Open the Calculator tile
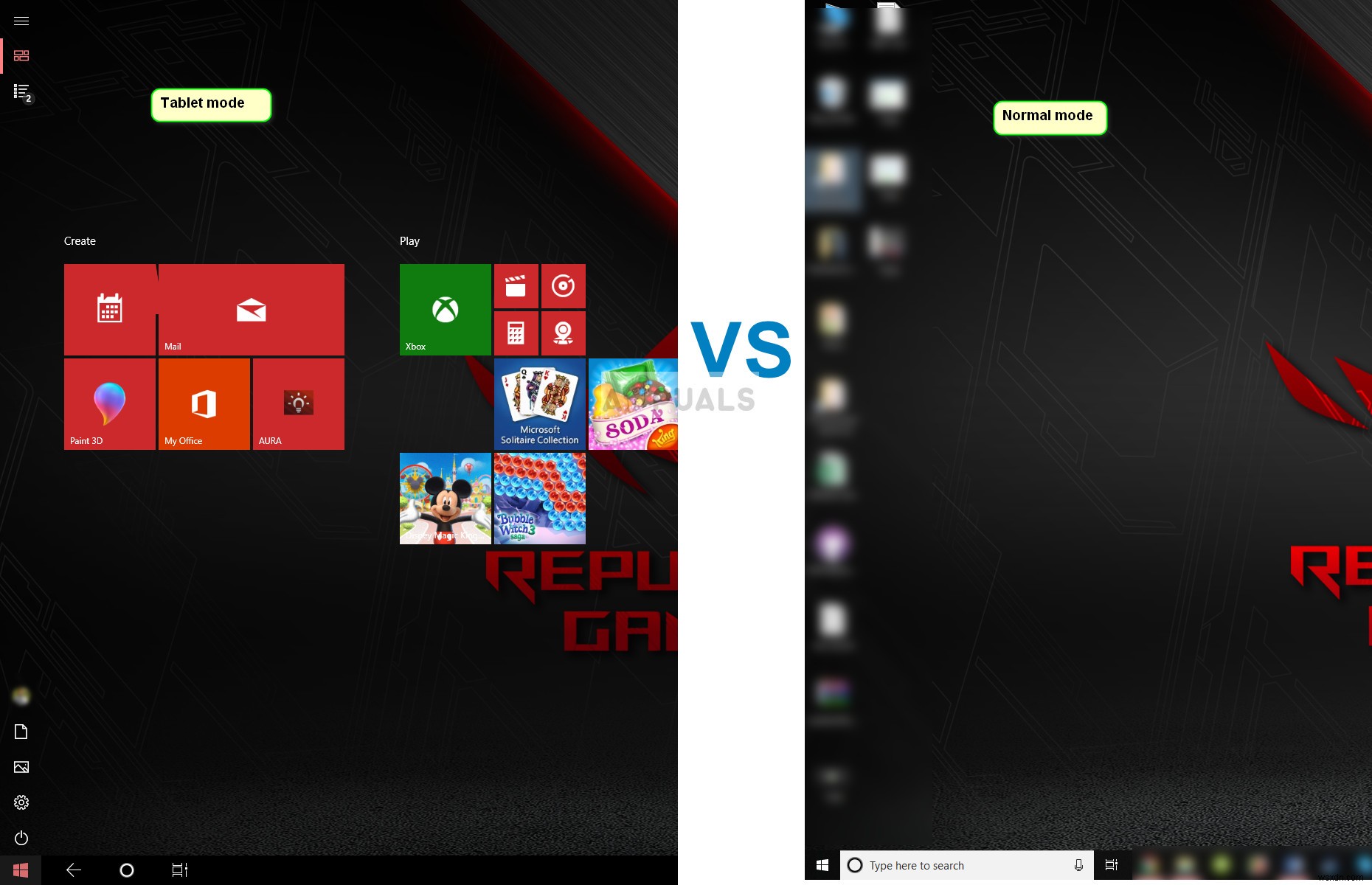Screen dimensions: 1372x885 pos(516,333)
